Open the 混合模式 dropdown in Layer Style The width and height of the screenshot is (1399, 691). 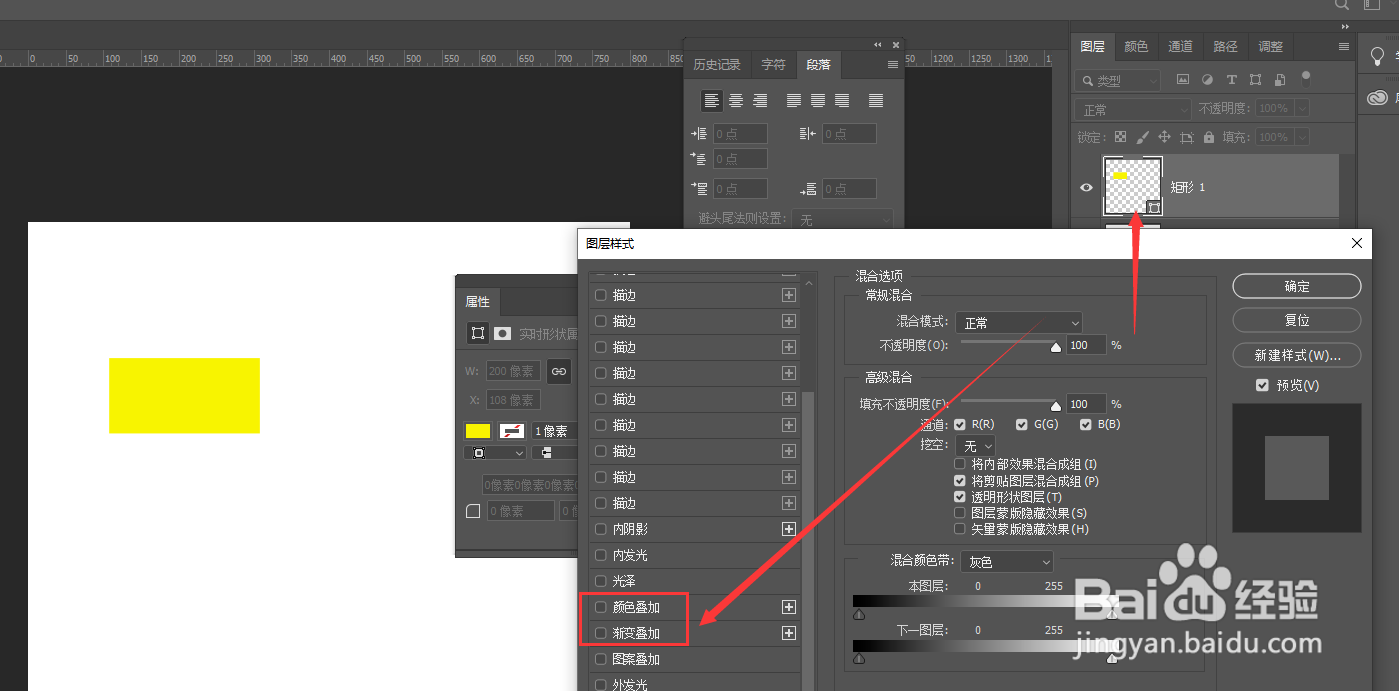coord(1019,323)
